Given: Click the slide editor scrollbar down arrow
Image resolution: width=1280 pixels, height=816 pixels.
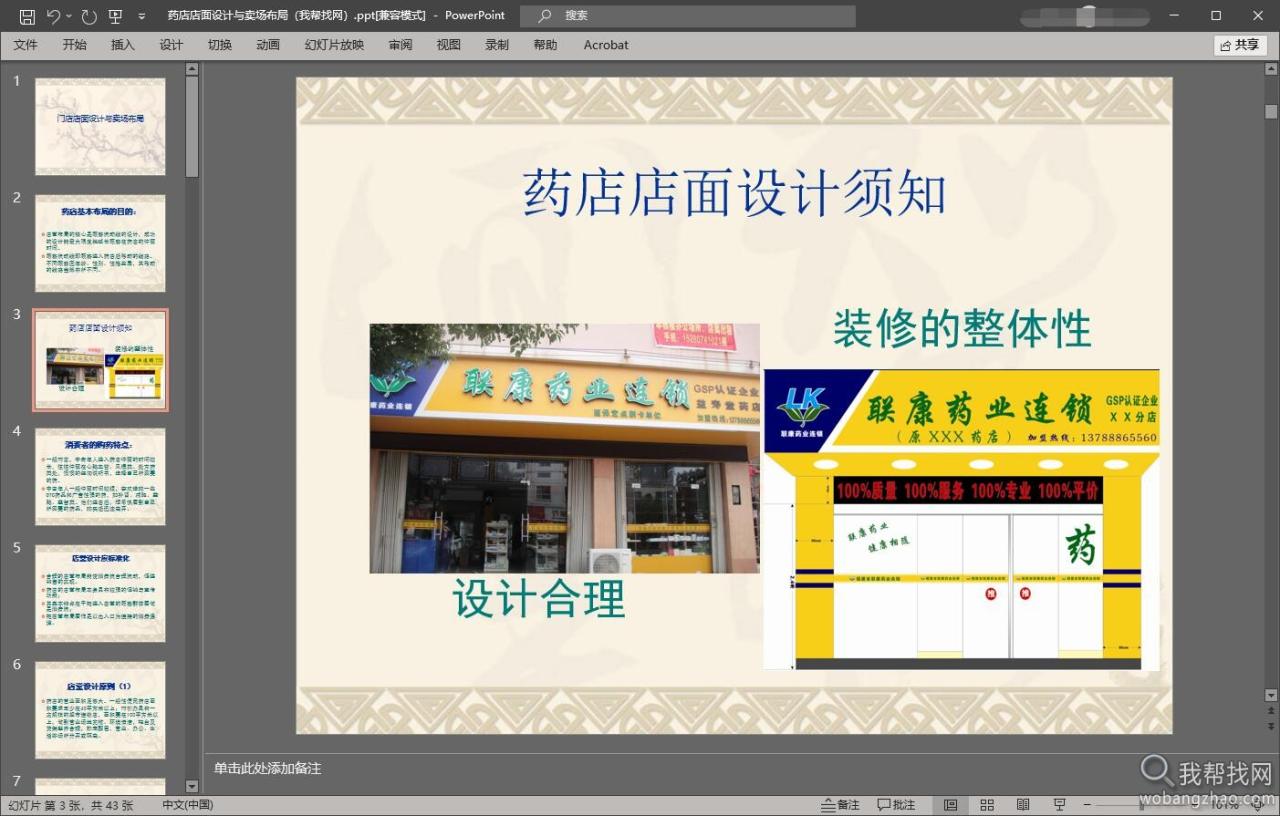Looking at the screenshot, I should (1271, 694).
